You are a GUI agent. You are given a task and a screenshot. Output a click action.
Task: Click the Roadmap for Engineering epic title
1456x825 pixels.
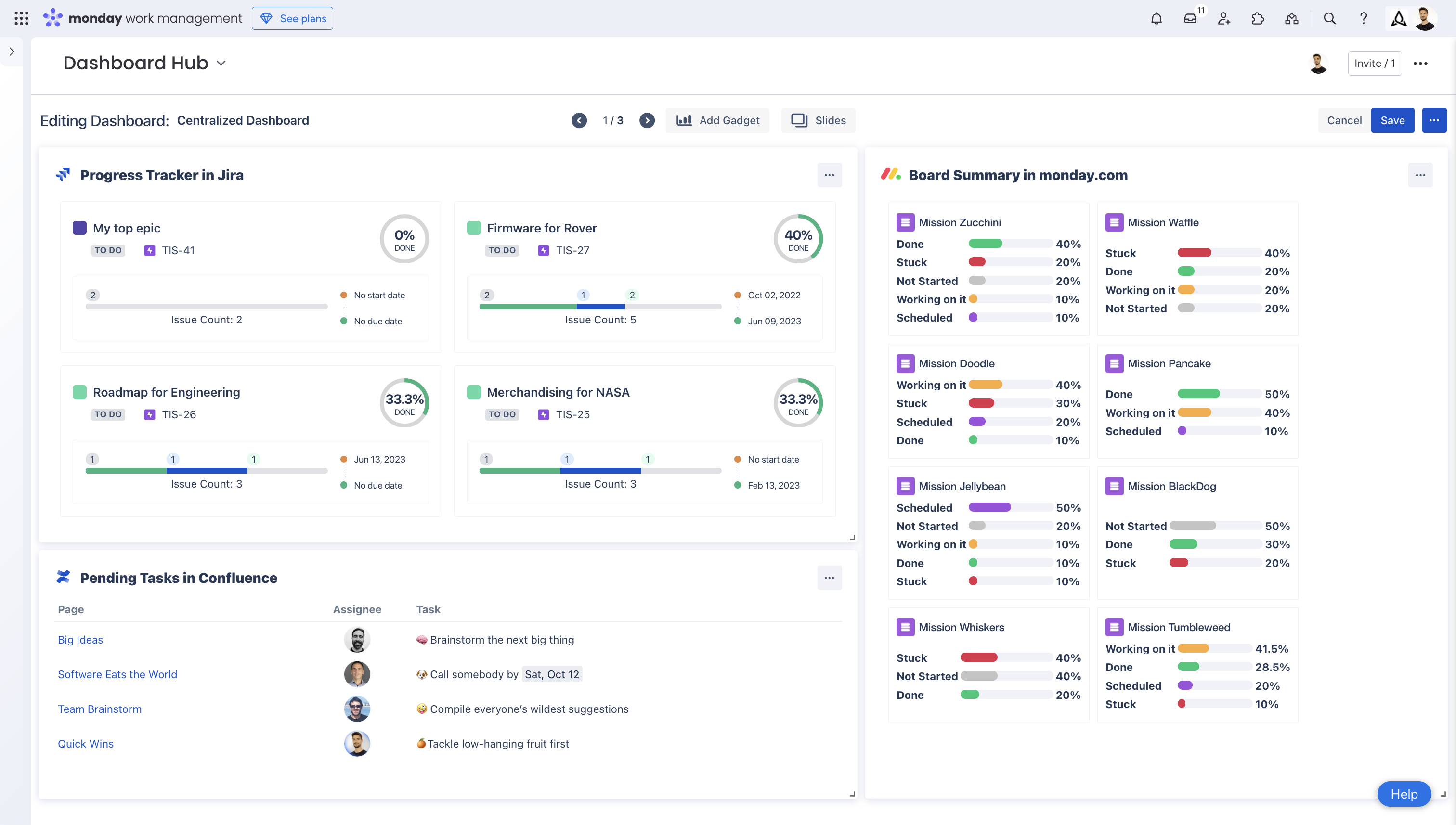tap(166, 392)
